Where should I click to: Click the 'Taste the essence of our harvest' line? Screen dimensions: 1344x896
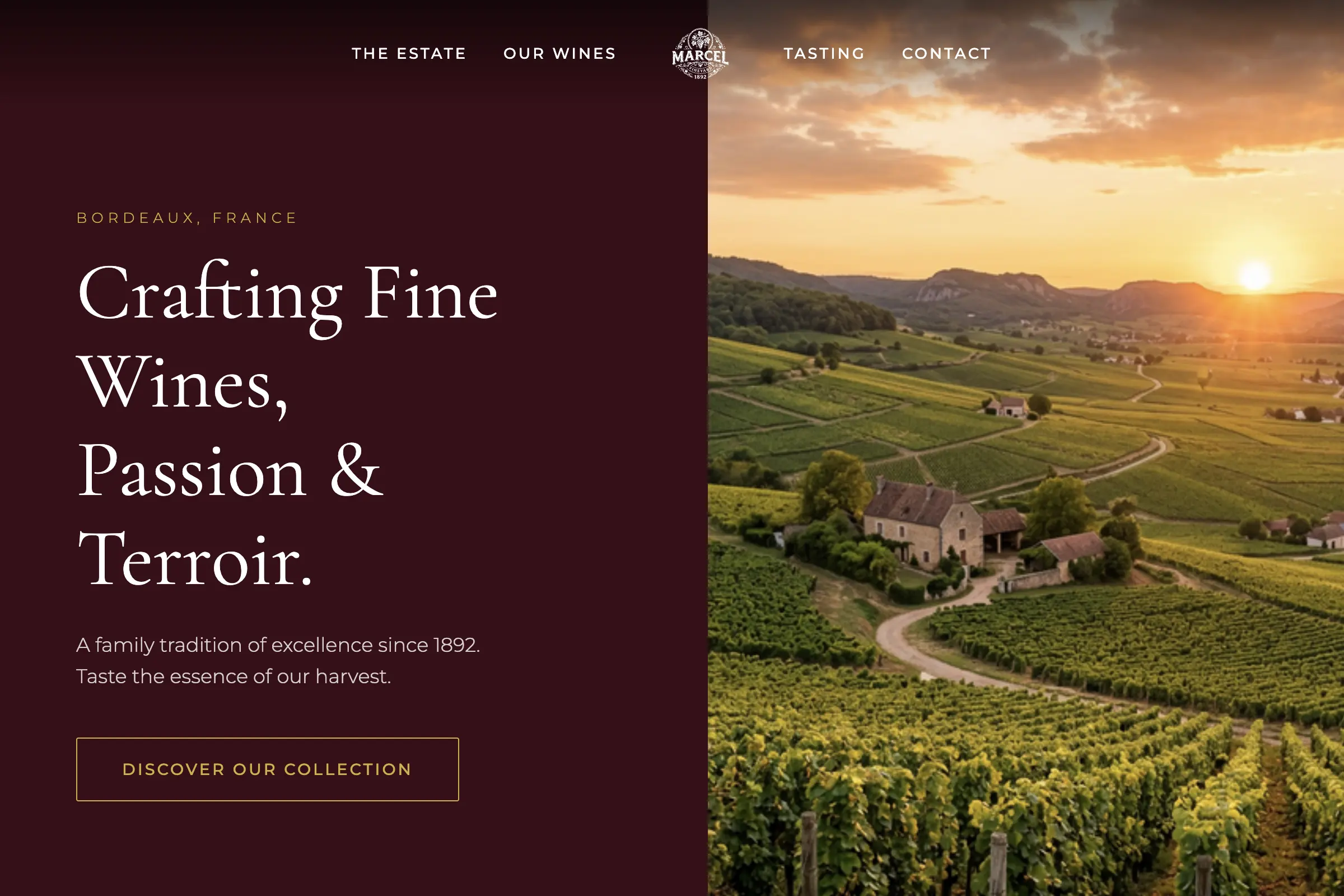[234, 676]
